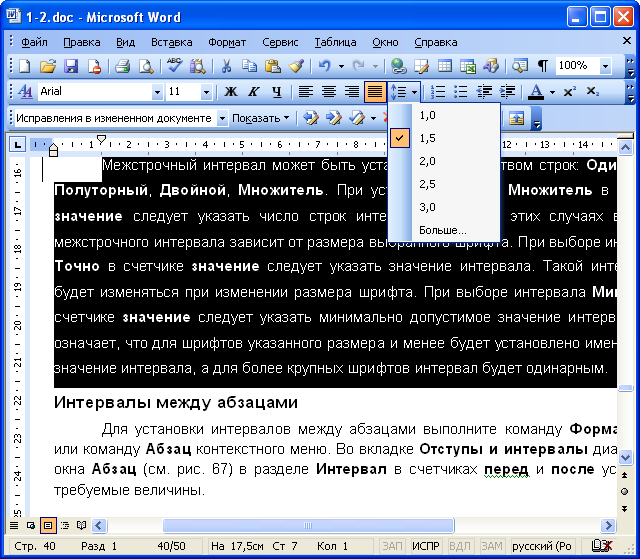This screenshot has width=640, height=559.
Task: Open the Формат menu
Action: (x=227, y=42)
